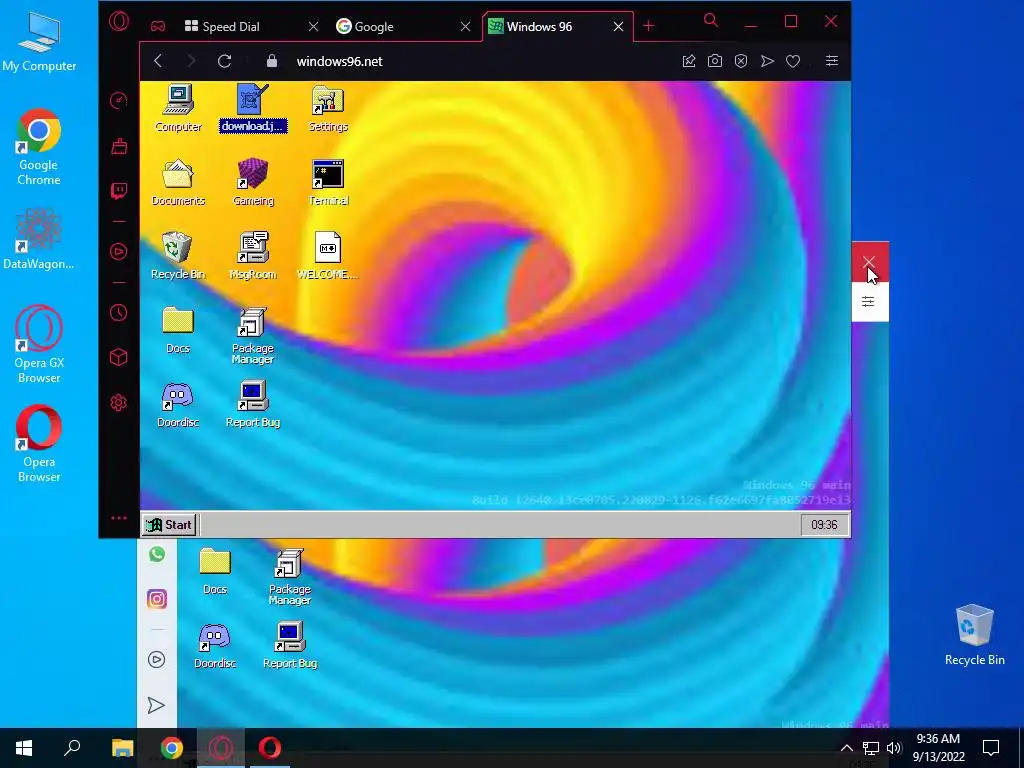Open GX Corner gamepad icon
The height and width of the screenshot is (768, 1024).
click(x=158, y=27)
